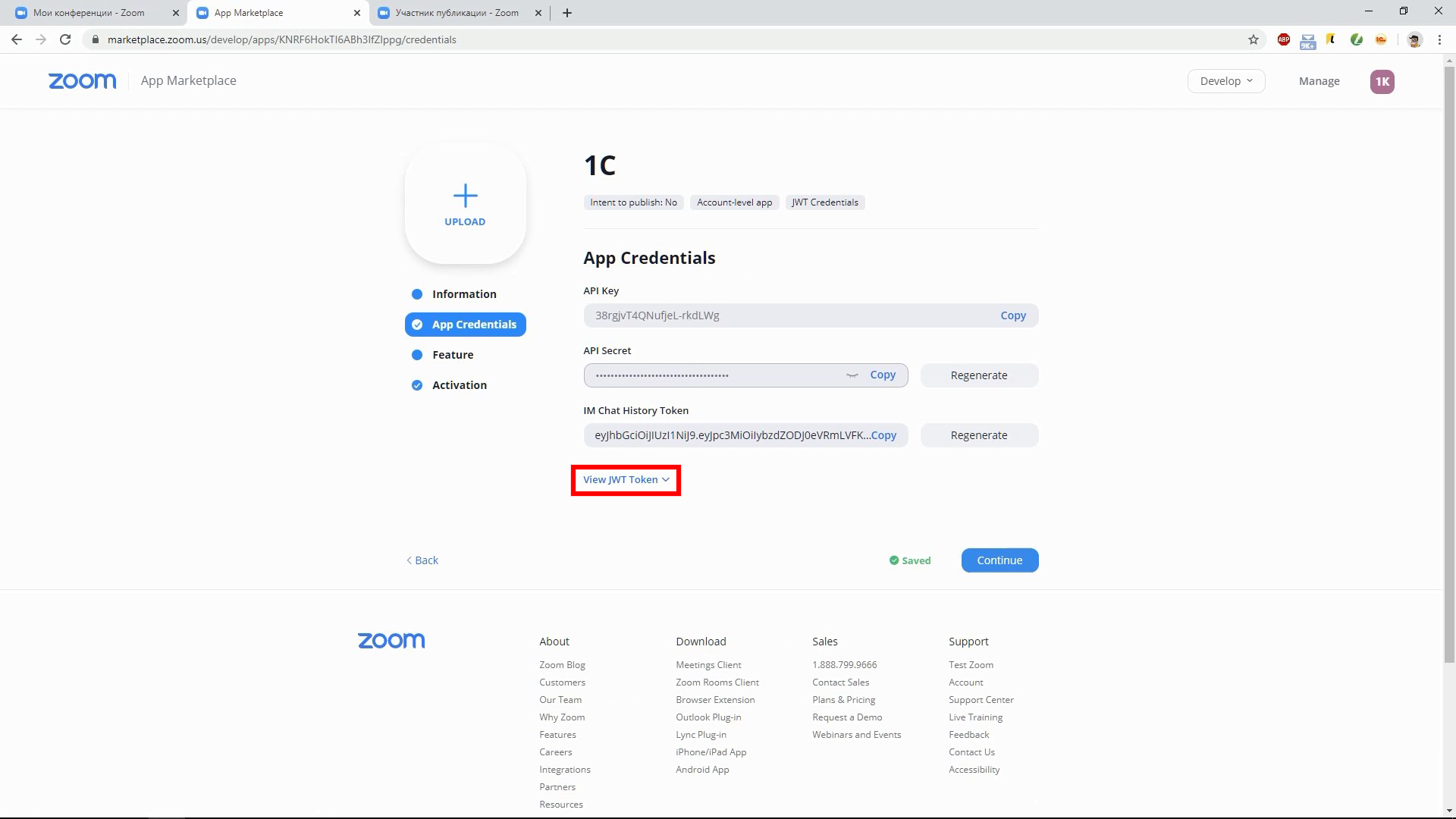Screen dimensions: 1456x819
Task: Bookmark this page with the star icon
Action: pyautogui.click(x=1254, y=39)
